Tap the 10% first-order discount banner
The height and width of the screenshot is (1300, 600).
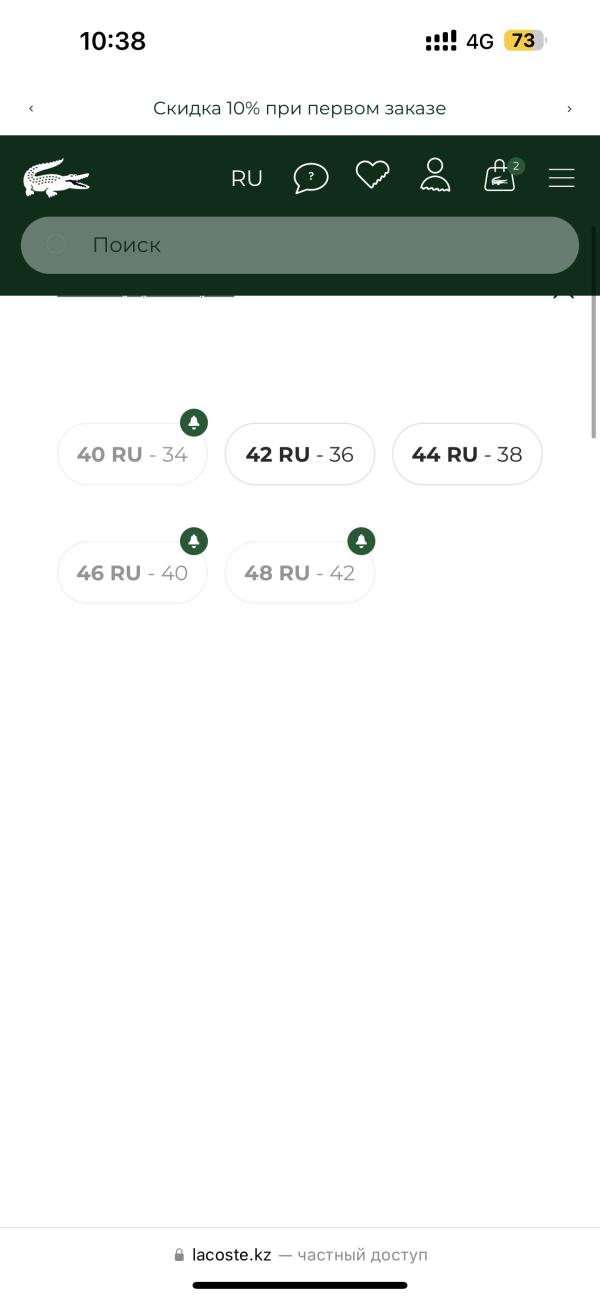(x=300, y=108)
